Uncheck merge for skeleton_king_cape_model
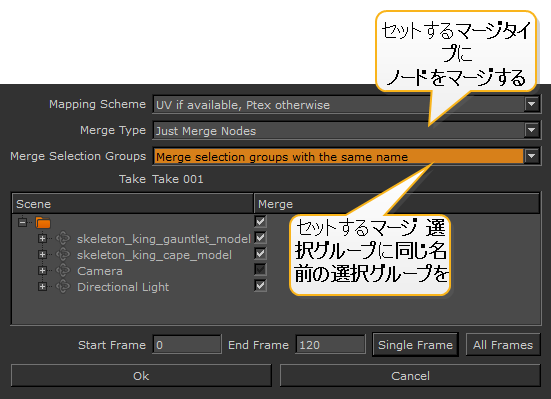Viewport: 551px width, 399px height. tap(260, 253)
